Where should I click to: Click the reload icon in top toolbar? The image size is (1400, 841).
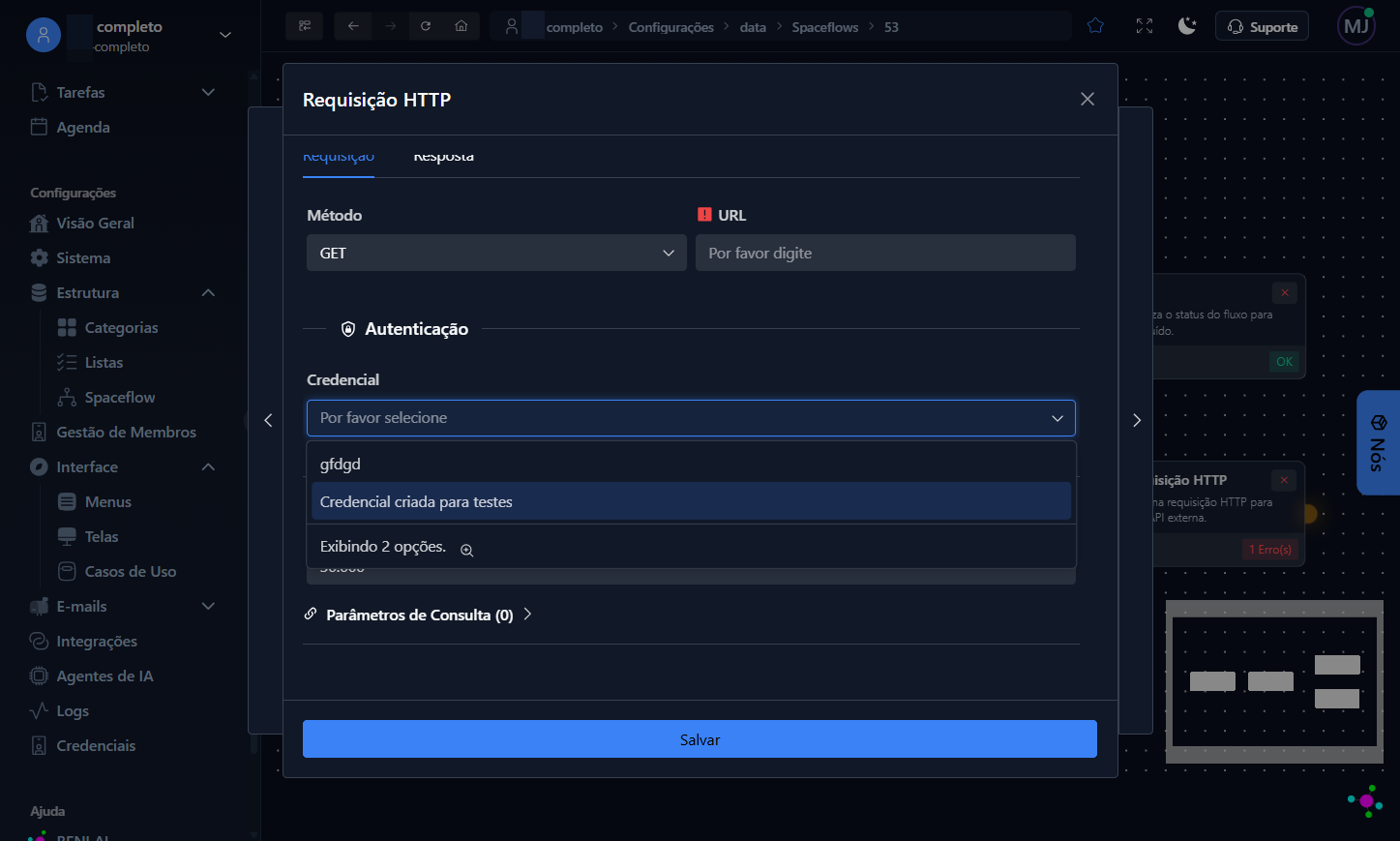426,26
